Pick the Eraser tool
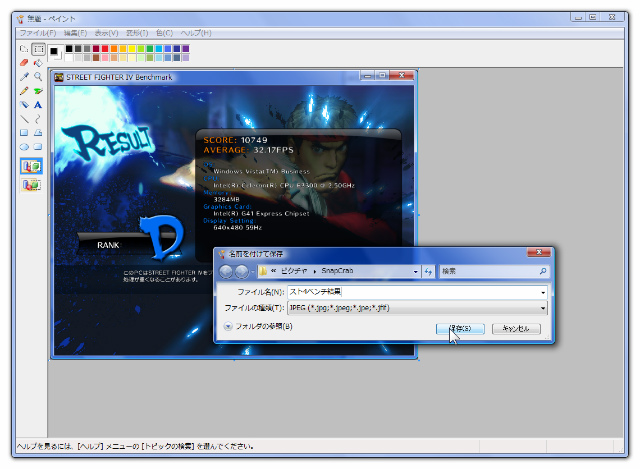Screen dimensions: 640x469 coord(24,63)
